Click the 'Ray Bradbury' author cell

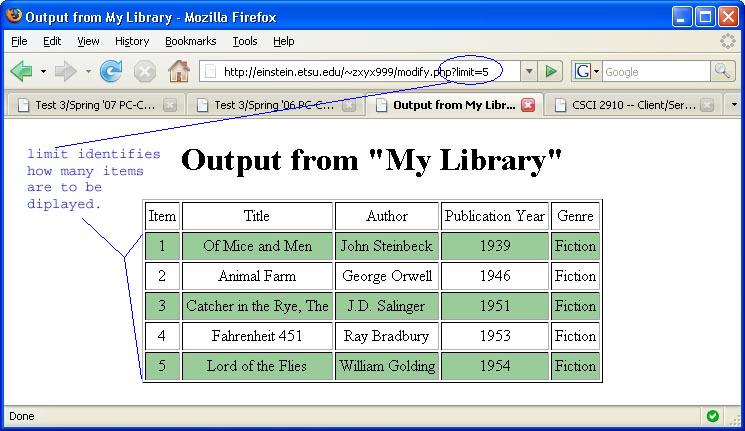(387, 336)
